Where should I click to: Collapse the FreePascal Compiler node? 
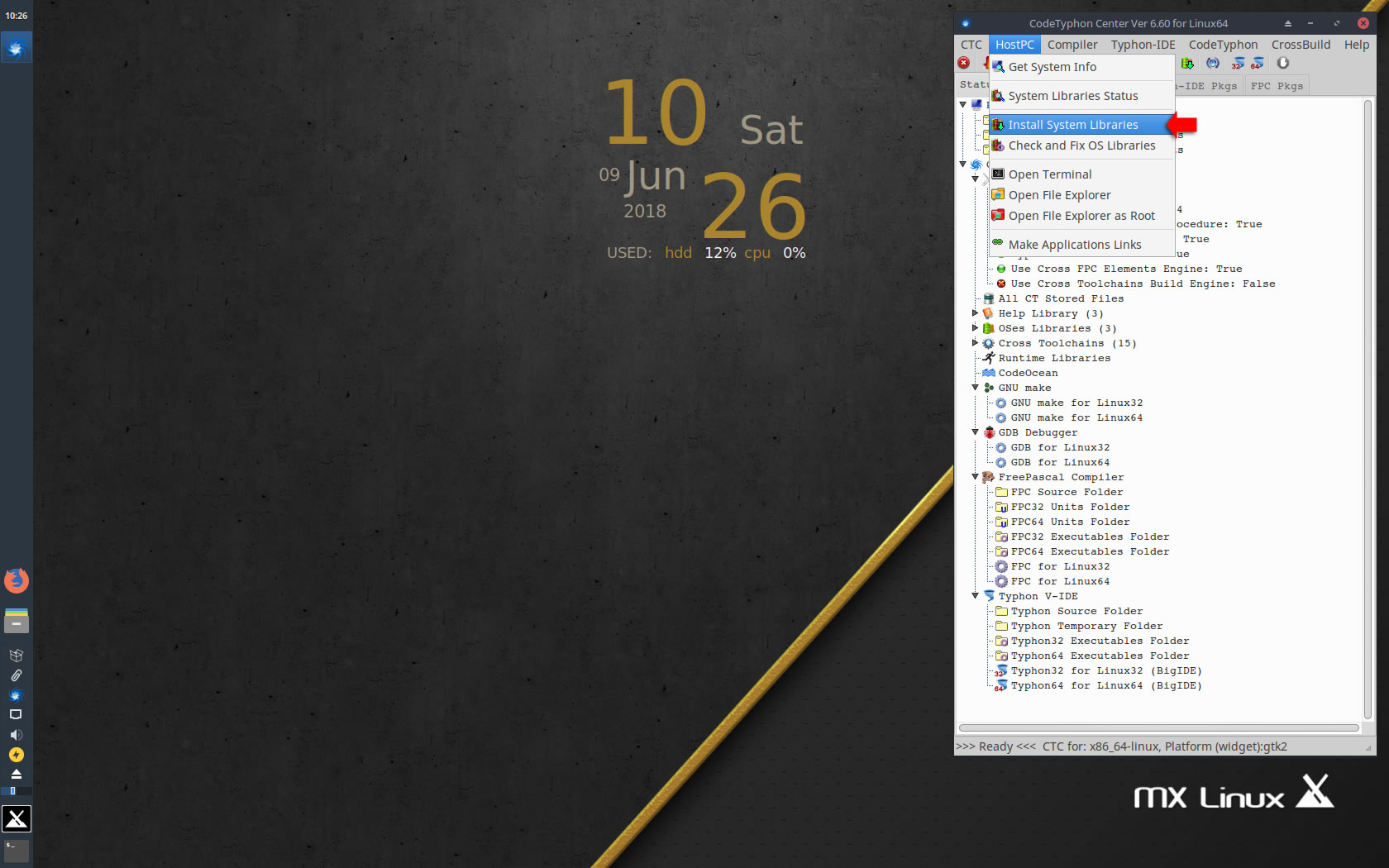(x=975, y=477)
